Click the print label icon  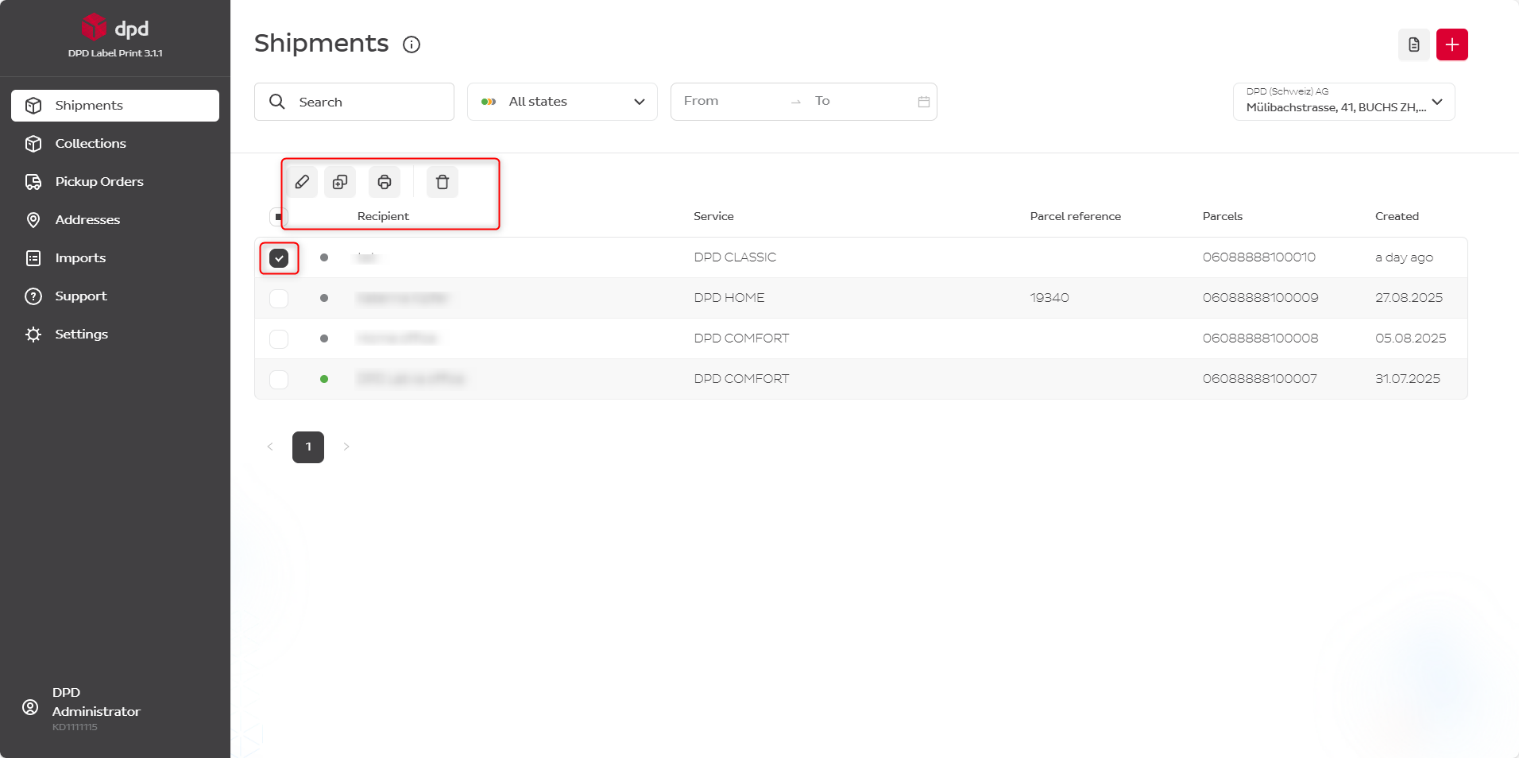(x=384, y=182)
